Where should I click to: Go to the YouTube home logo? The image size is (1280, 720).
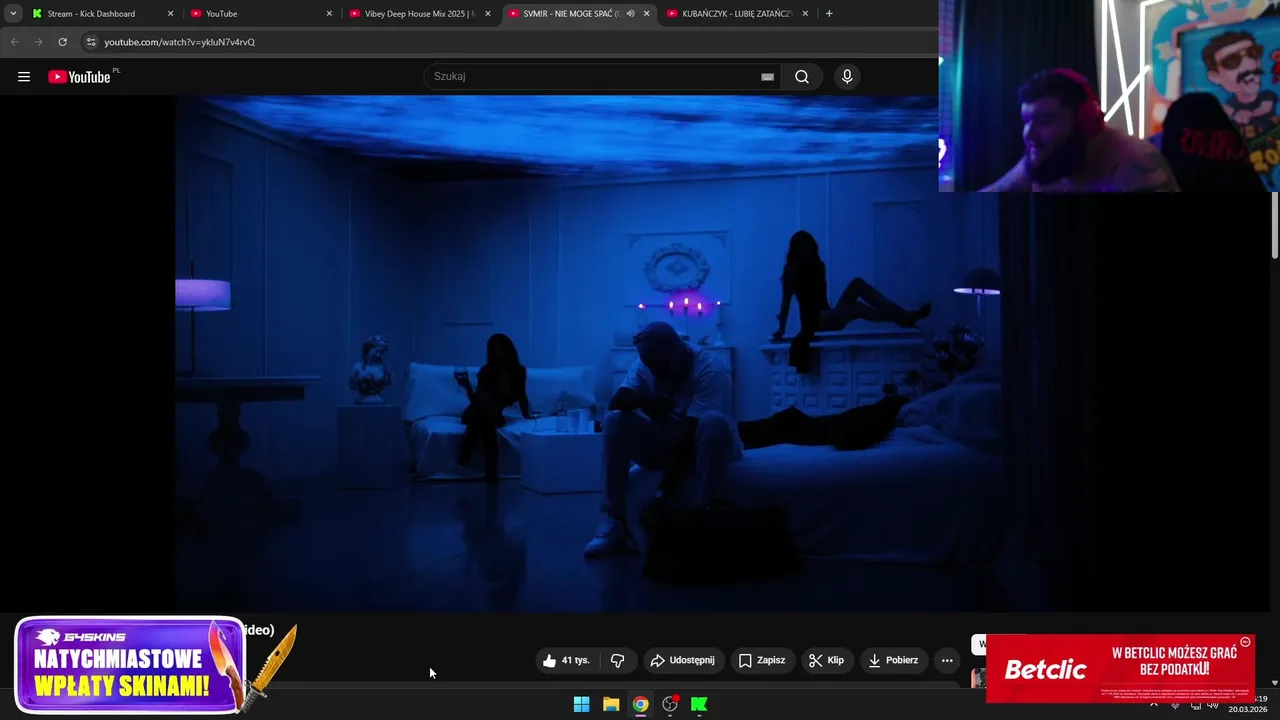79,77
